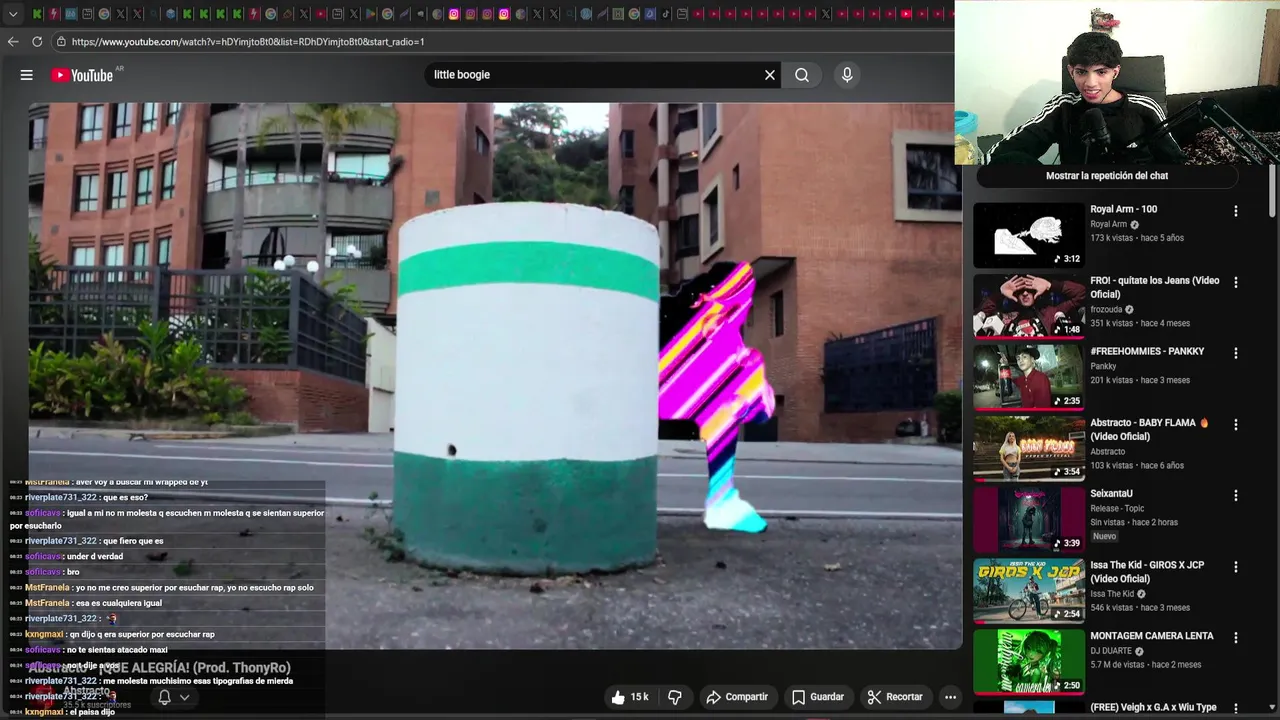Start voice search with microphone icon
1280x720 pixels.
click(847, 75)
